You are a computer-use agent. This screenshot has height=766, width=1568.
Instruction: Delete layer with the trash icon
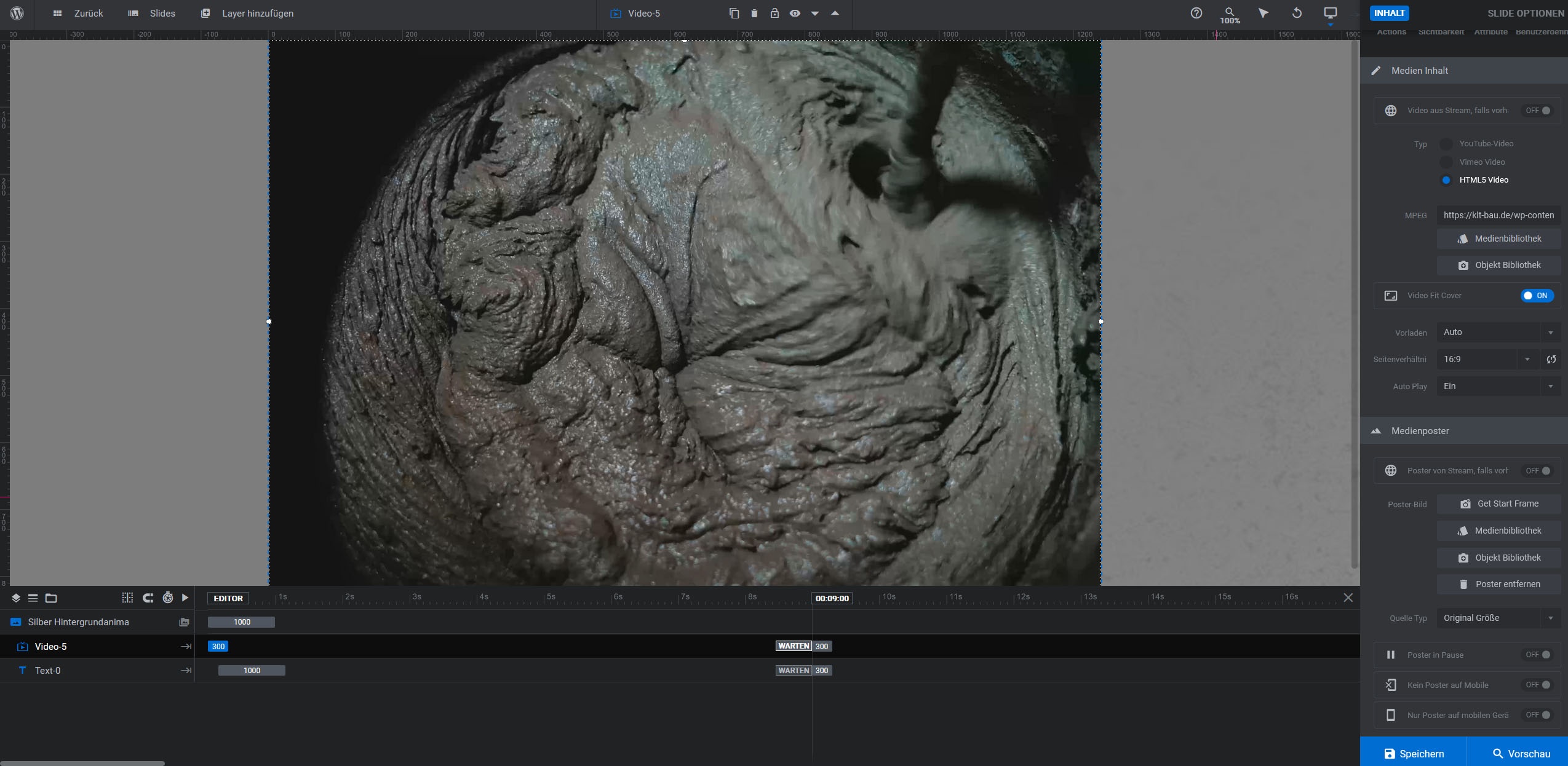[754, 13]
